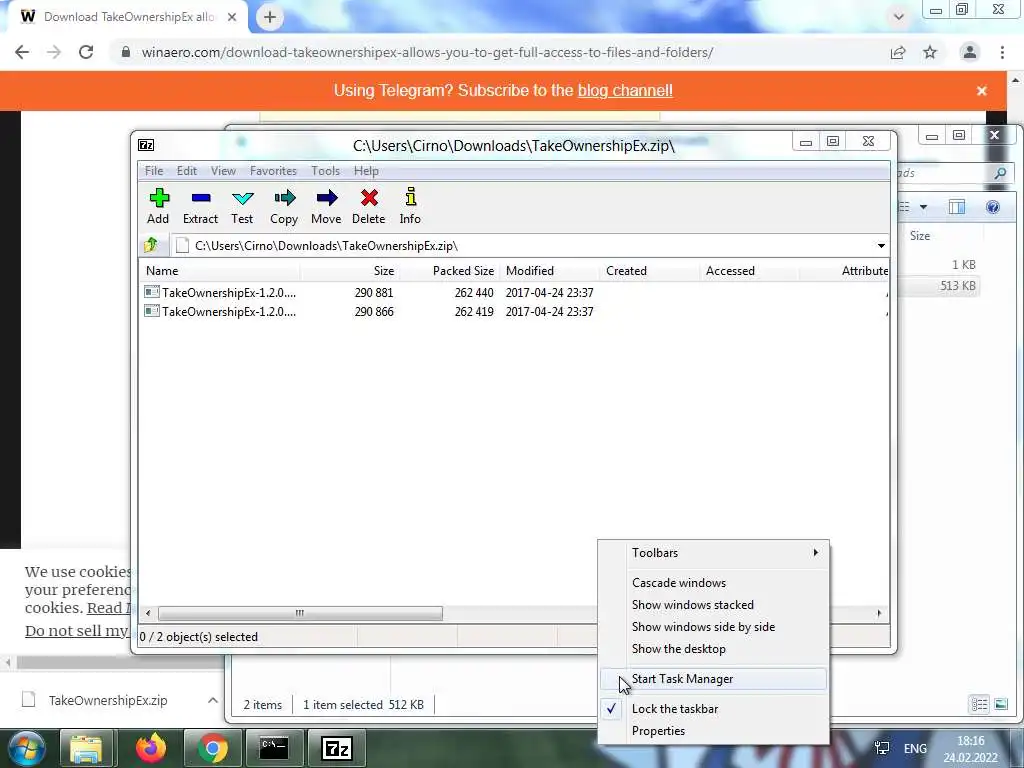Expand the Toolbars submenu arrow
Viewport: 1024px width, 768px height.
815,552
